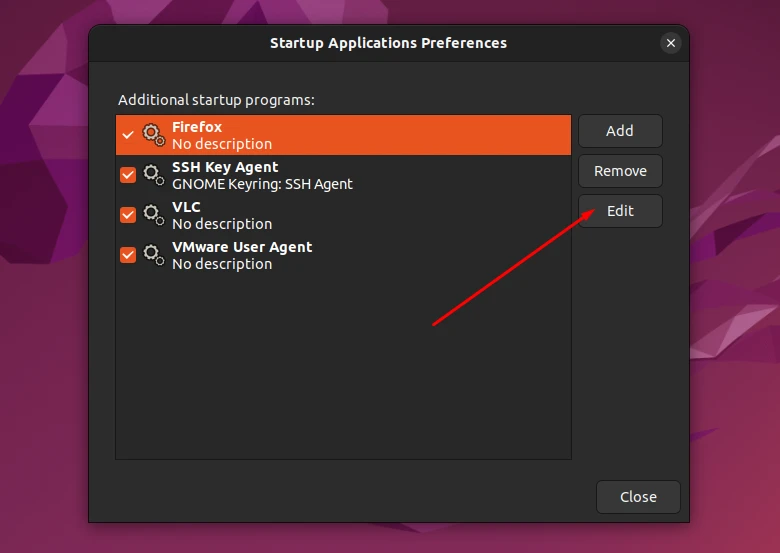Viewport: 780px width, 553px height.
Task: Click the gears icon beside VMware User Agent
Action: pyautogui.click(x=153, y=255)
